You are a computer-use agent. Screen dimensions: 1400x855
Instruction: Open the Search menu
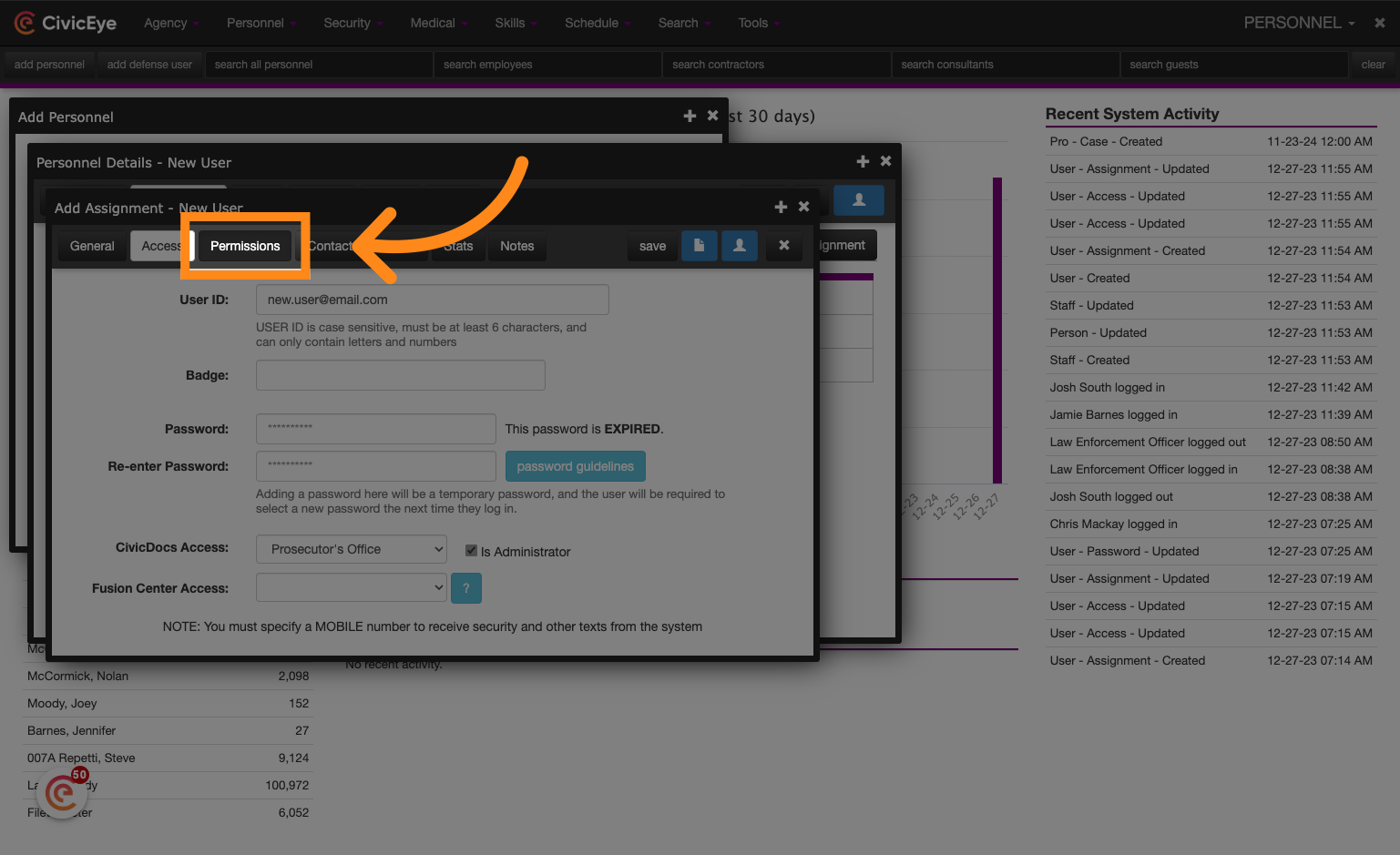pyautogui.click(x=684, y=23)
